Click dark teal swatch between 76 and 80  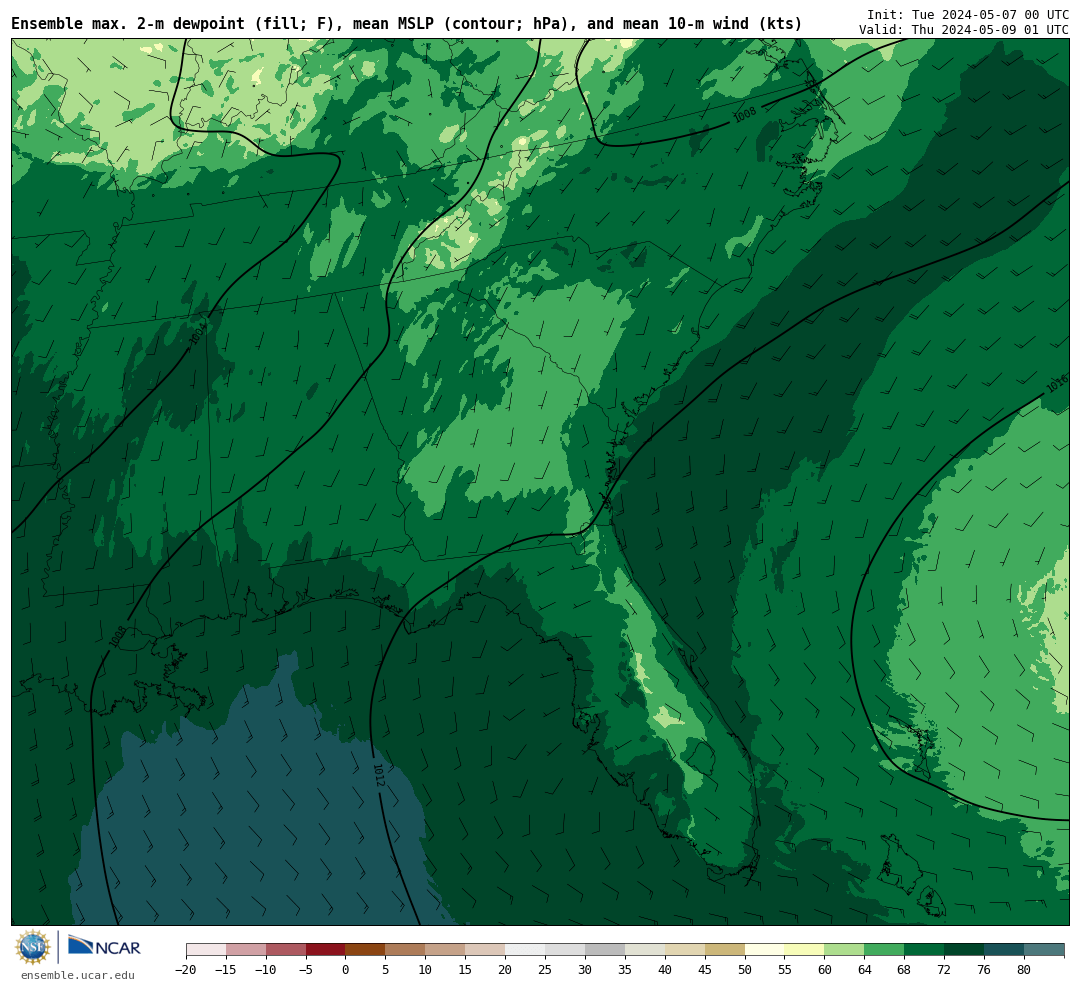(x=1005, y=950)
